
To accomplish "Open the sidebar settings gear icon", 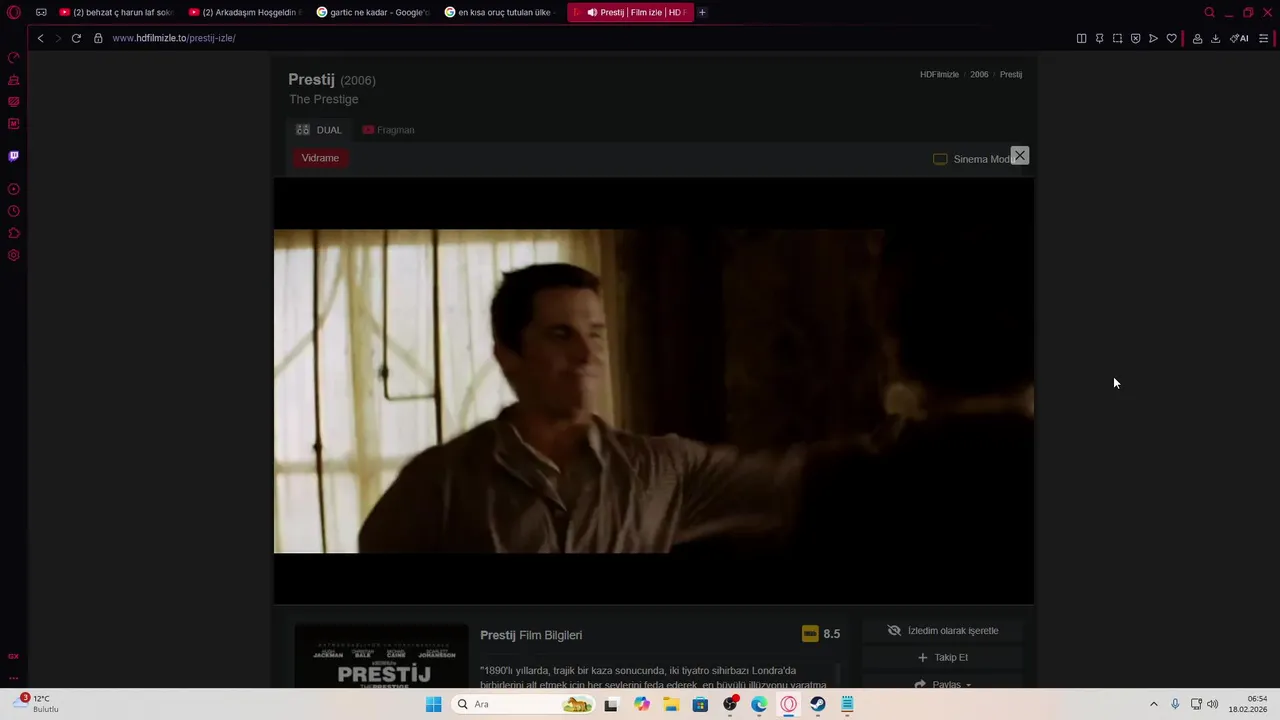I will click(x=14, y=255).
